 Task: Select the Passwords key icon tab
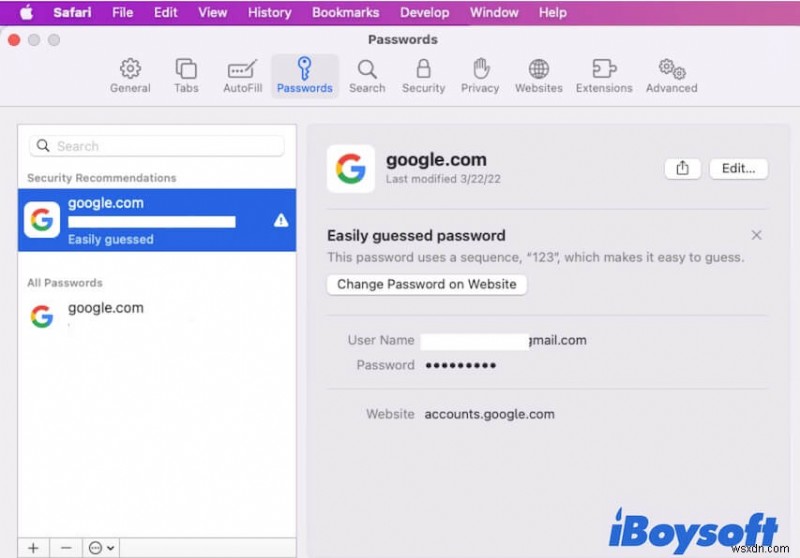pos(305,76)
